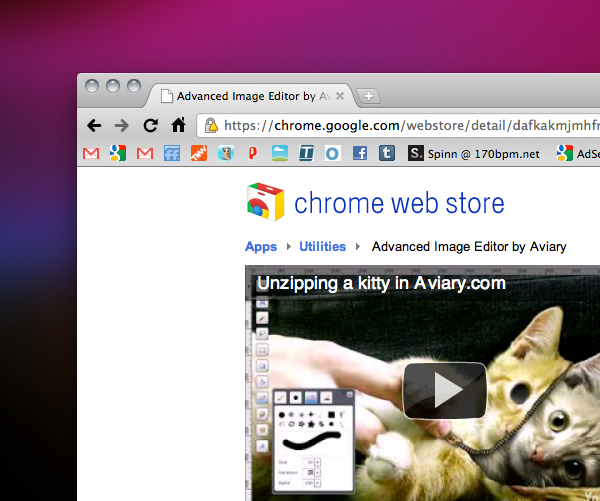Click the forward navigation arrow
Viewport: 600px width, 501px height.
click(x=122, y=125)
